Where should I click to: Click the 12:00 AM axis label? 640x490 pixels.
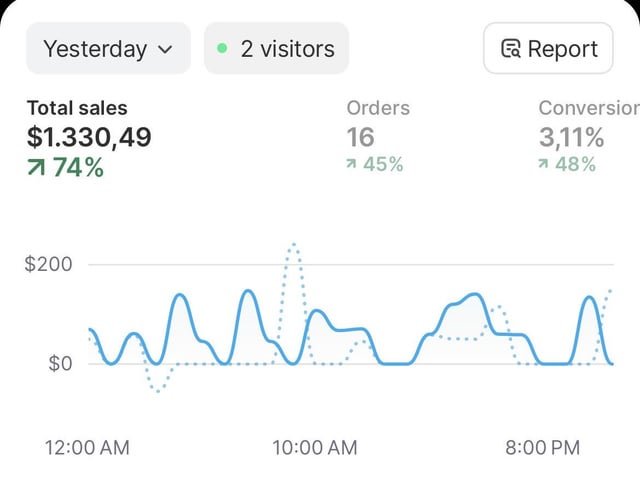(x=87, y=448)
